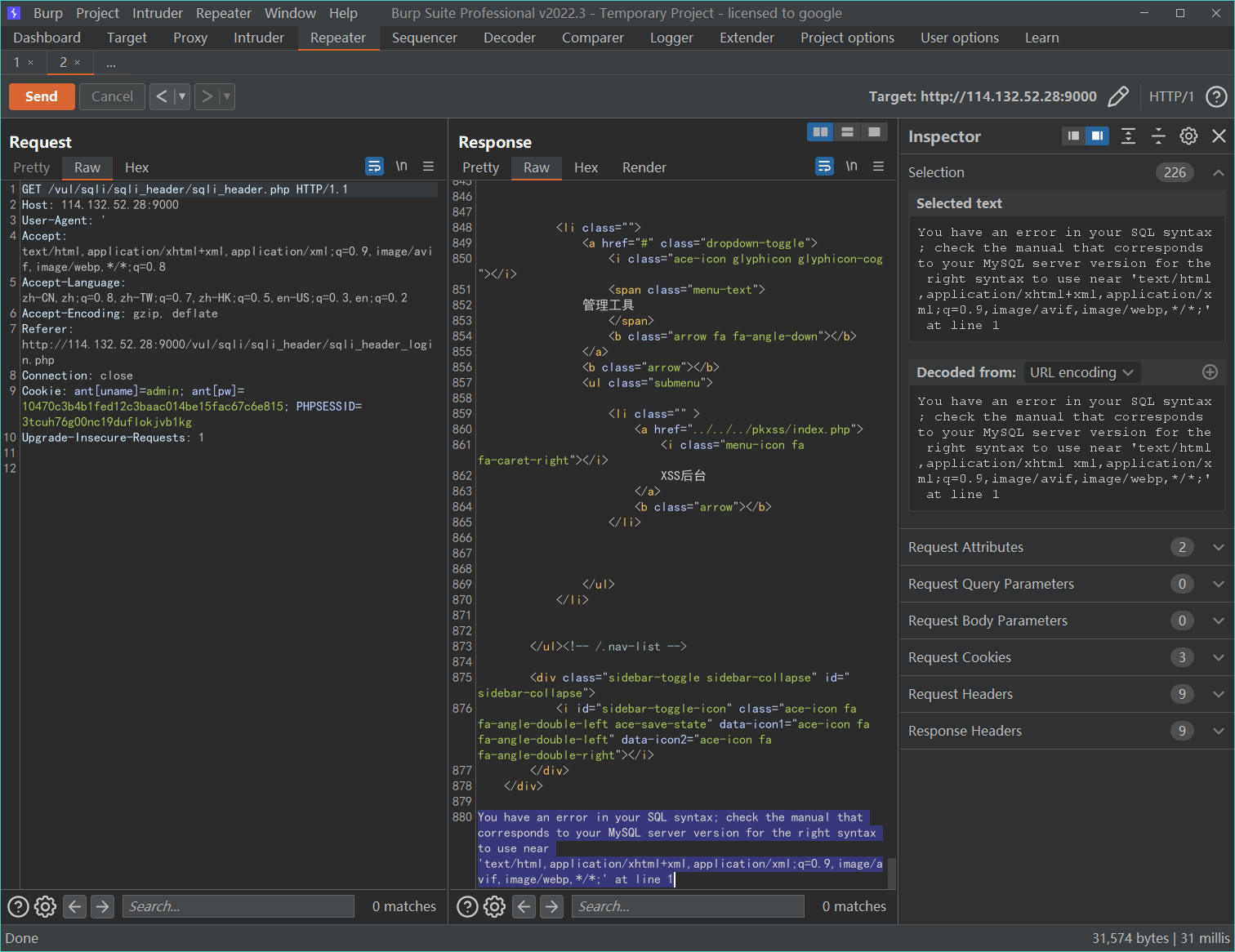Go to previous match in Response search
The height and width of the screenshot is (952, 1235).
click(524, 906)
